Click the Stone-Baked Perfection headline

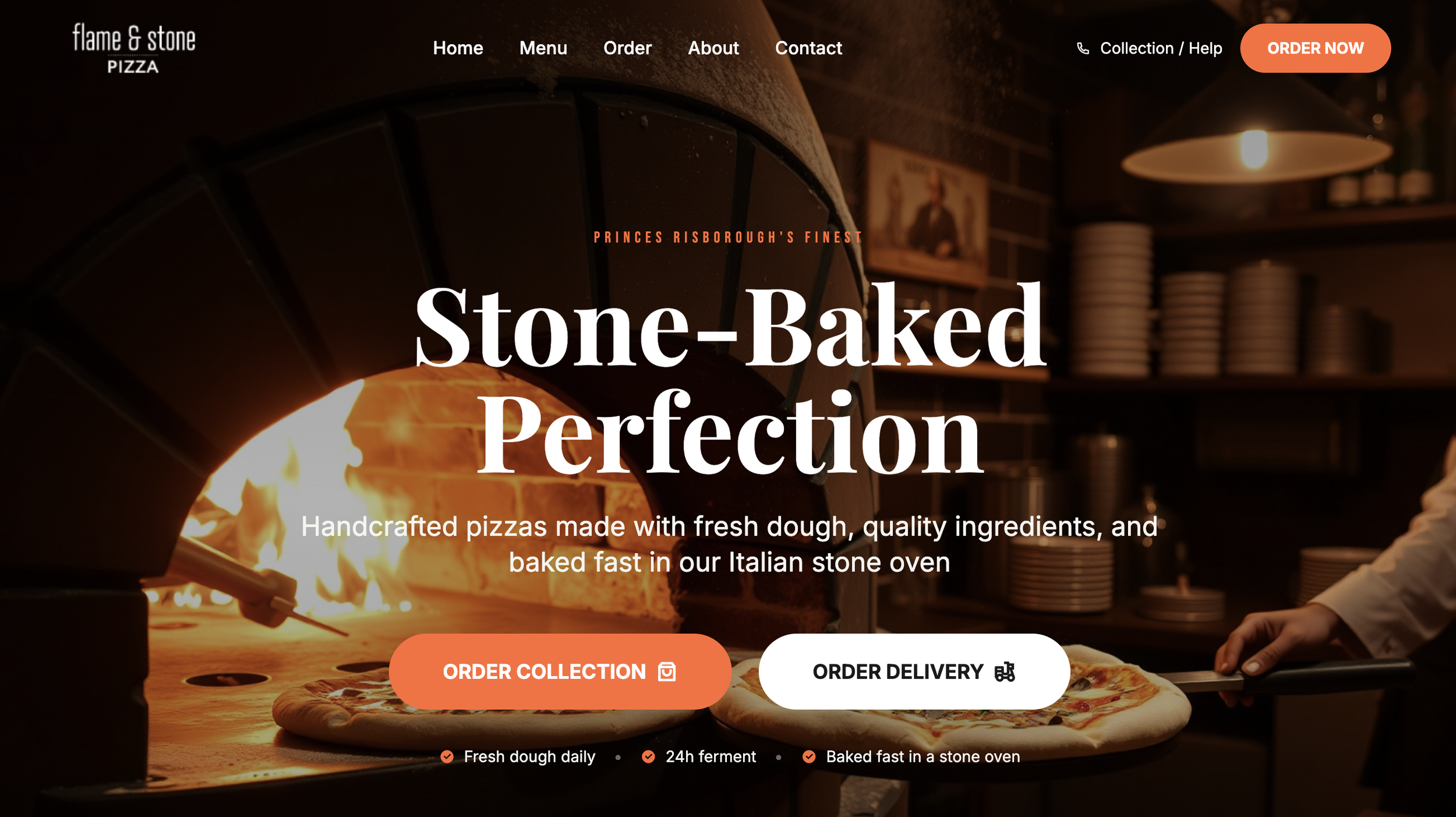(730, 379)
